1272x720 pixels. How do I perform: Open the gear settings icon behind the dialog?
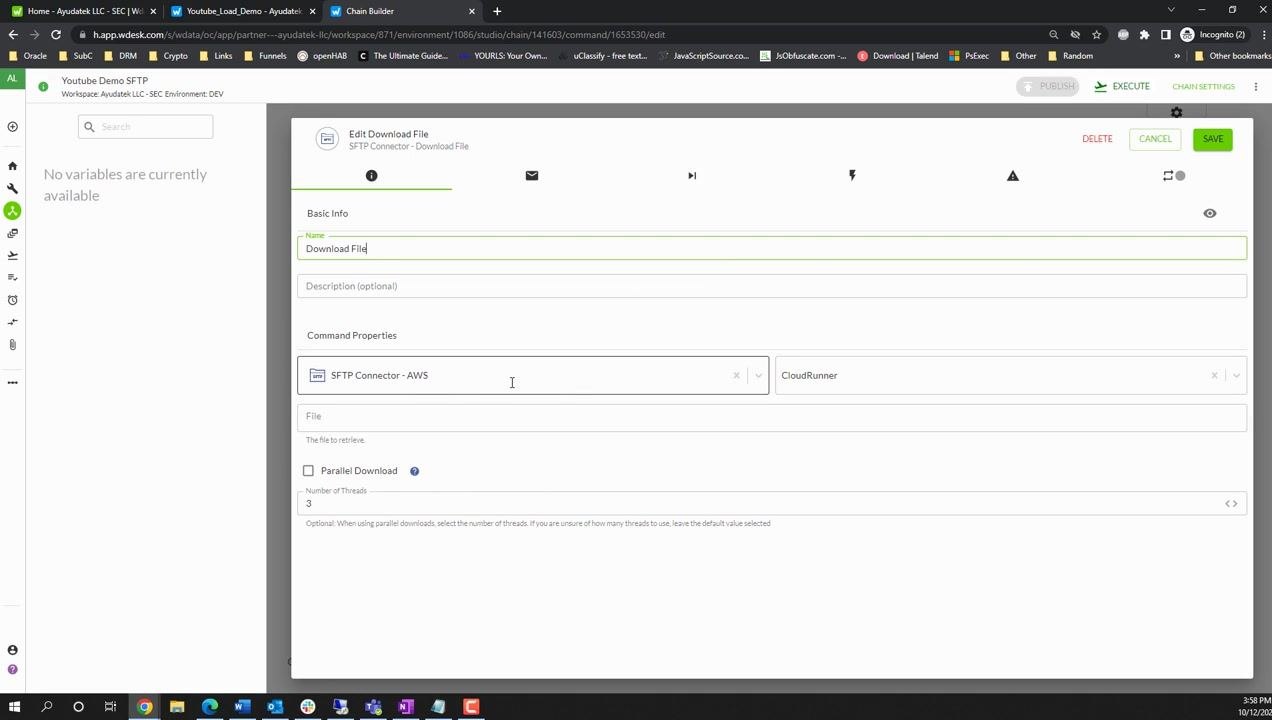tap(1176, 112)
